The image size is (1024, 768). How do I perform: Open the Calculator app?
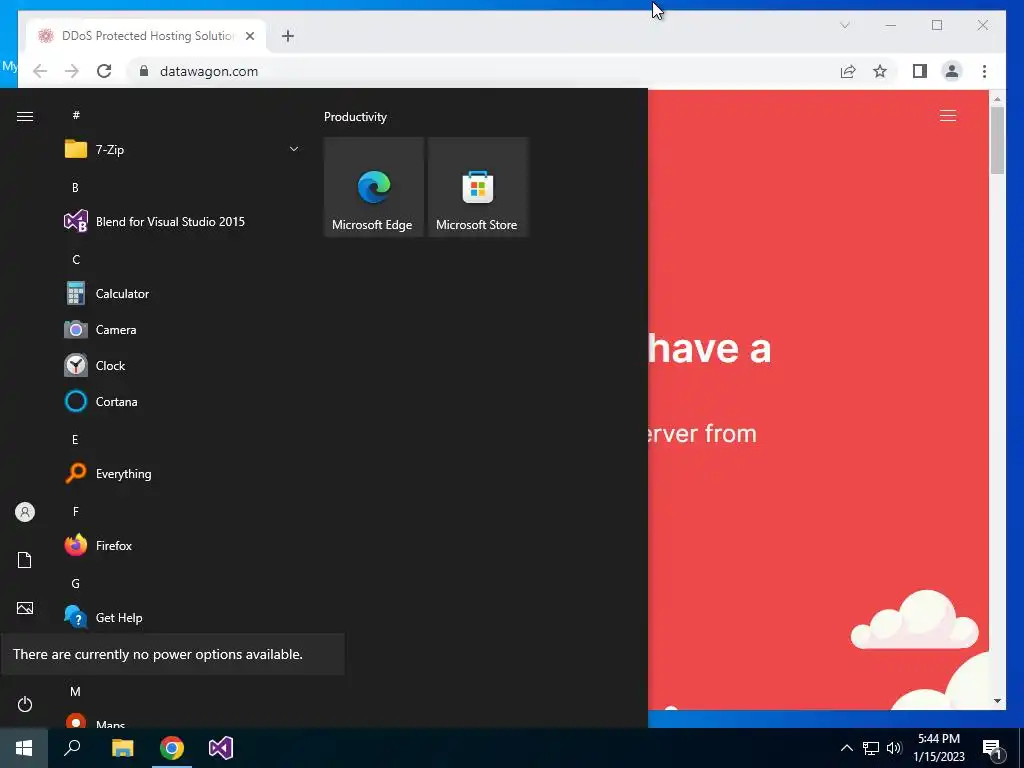point(182,294)
